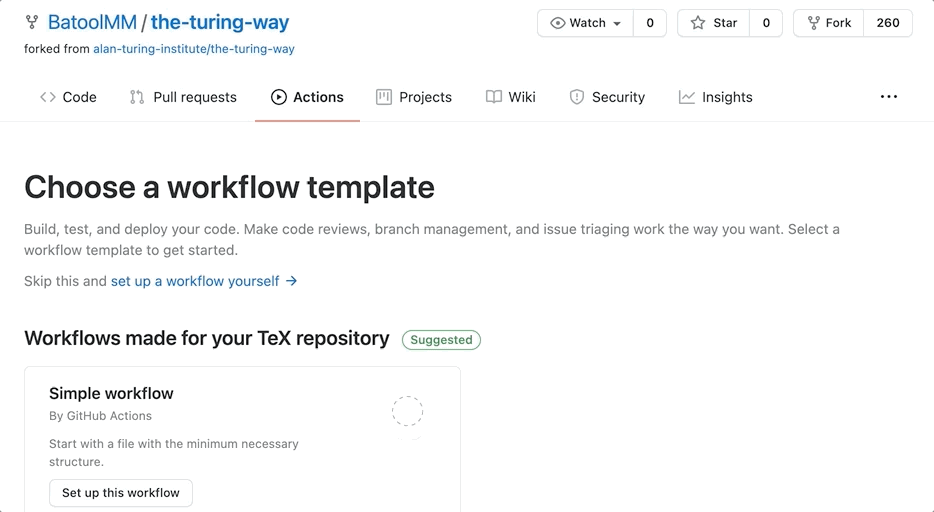
Task: Click the Wiki book icon
Action: tap(494, 97)
